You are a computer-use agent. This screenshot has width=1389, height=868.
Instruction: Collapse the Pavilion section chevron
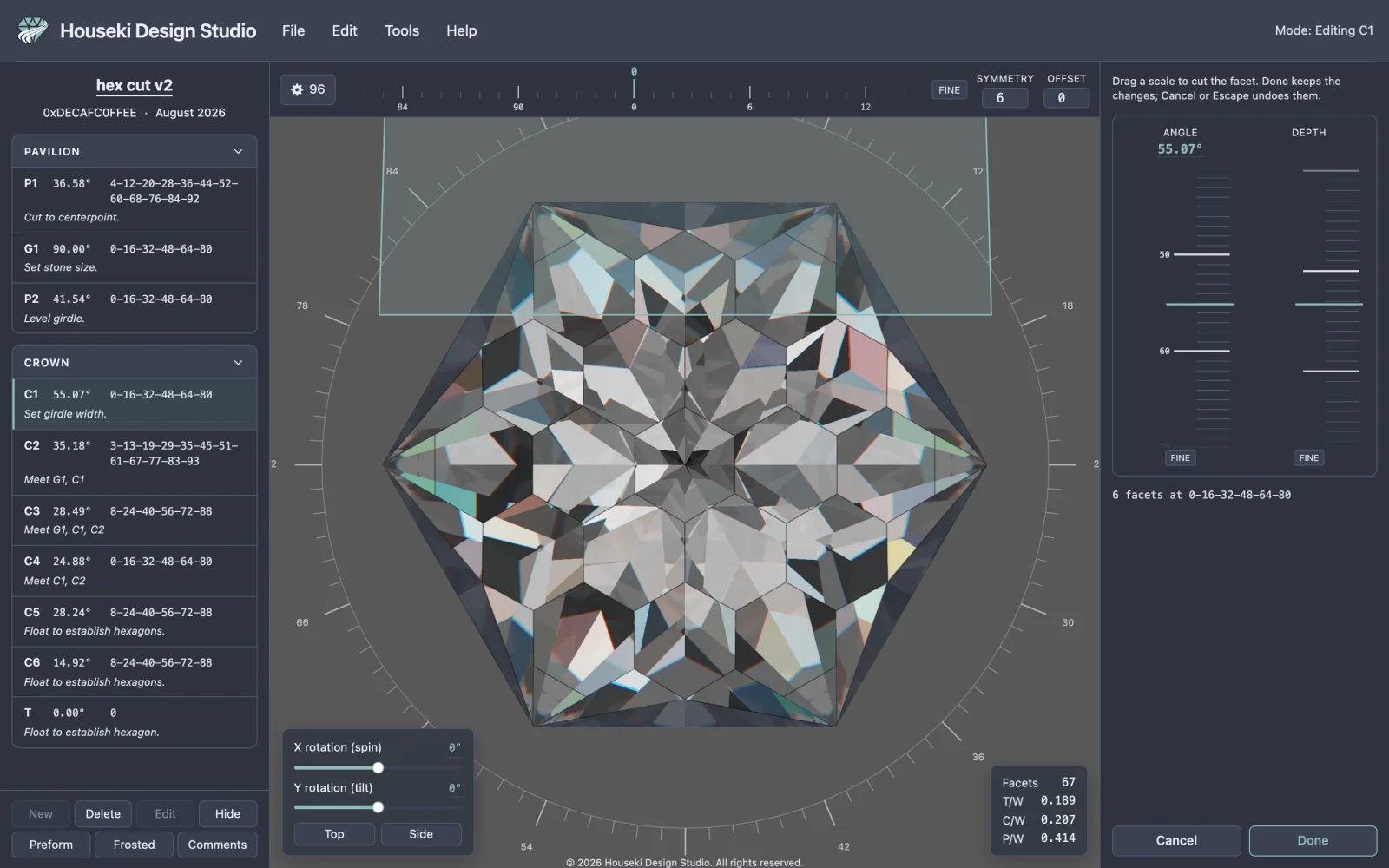(238, 151)
